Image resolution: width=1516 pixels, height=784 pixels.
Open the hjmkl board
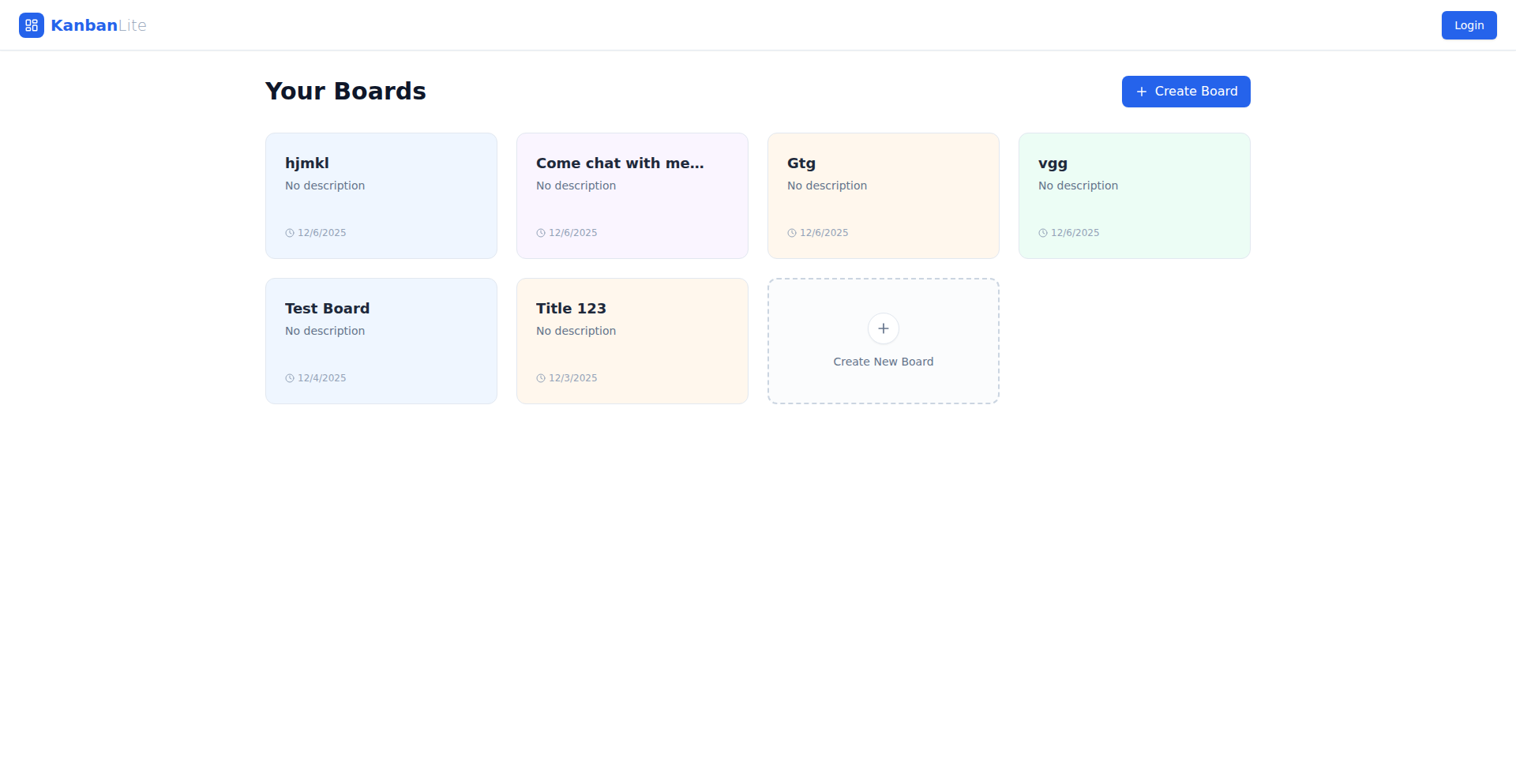coord(381,195)
